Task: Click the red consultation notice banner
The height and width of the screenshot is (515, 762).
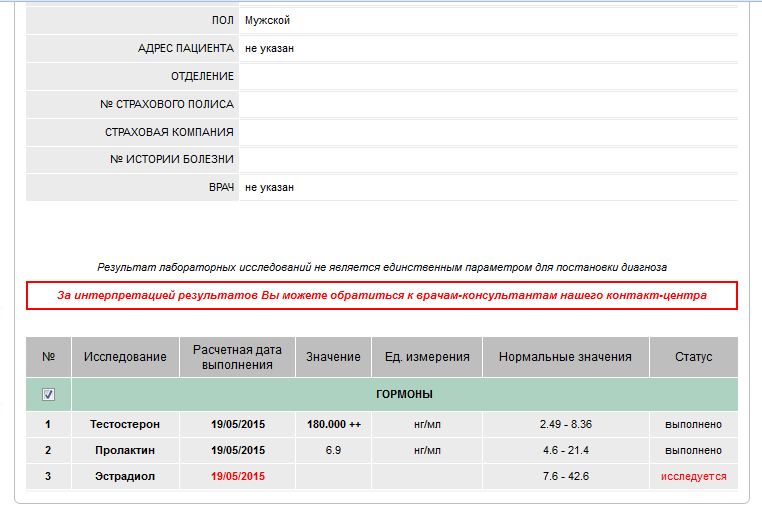Action: tap(381, 296)
